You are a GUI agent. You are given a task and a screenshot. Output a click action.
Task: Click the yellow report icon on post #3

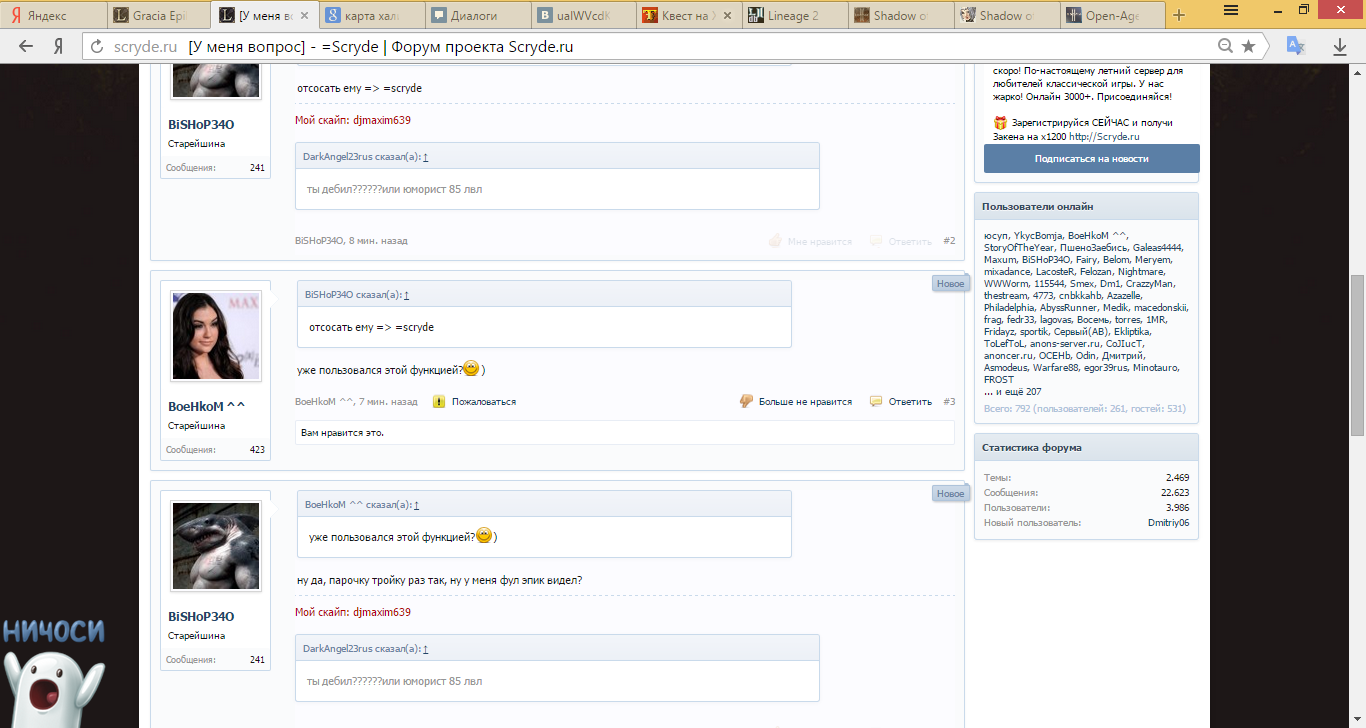coord(439,401)
